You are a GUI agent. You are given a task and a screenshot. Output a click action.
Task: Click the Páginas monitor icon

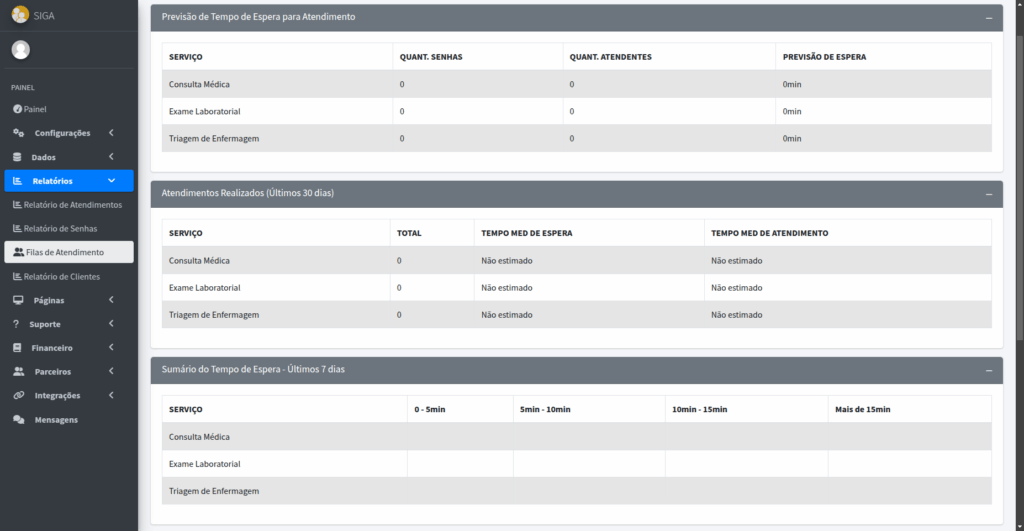(x=18, y=300)
